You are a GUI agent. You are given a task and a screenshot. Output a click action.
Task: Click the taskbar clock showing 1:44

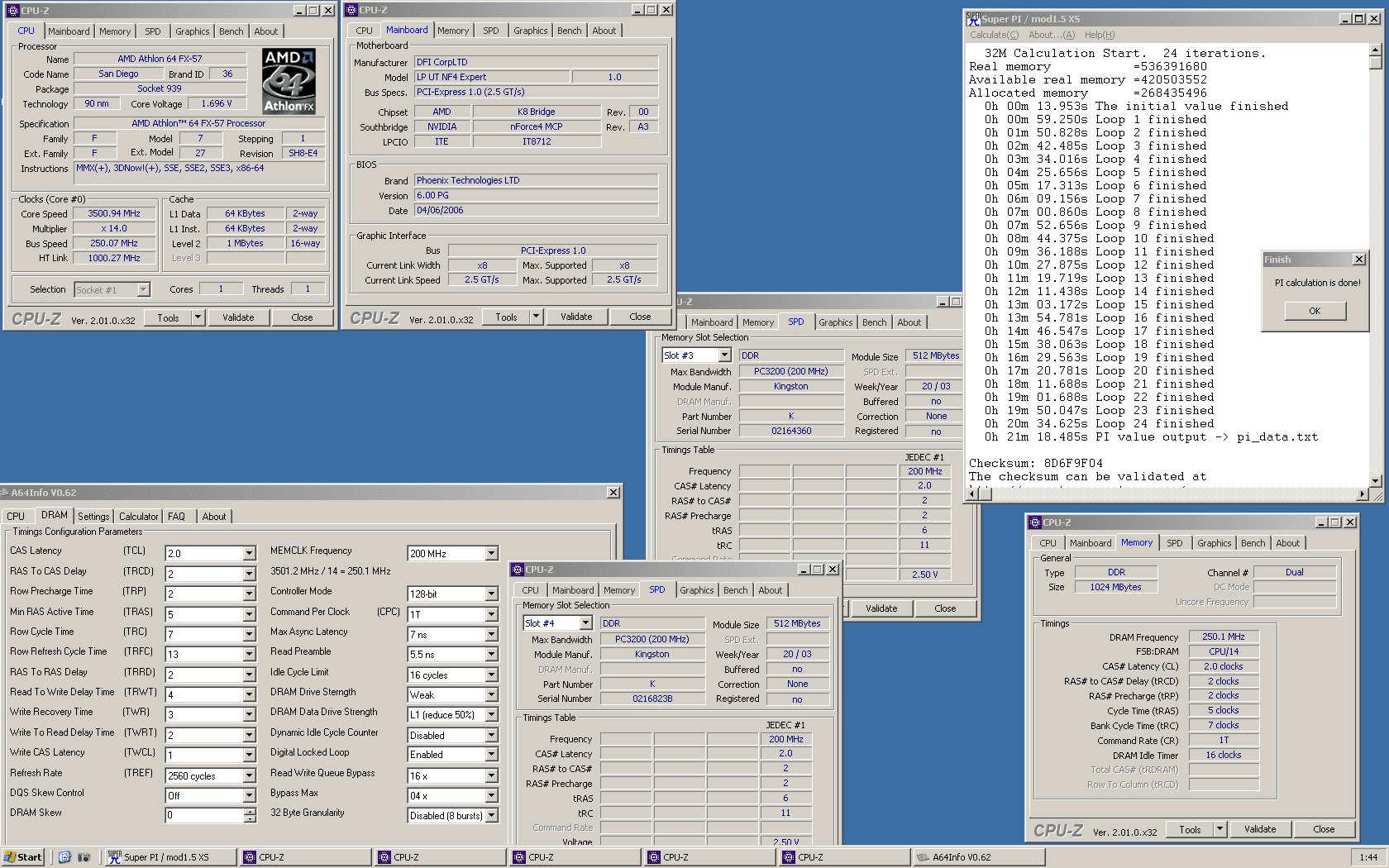click(x=1368, y=857)
